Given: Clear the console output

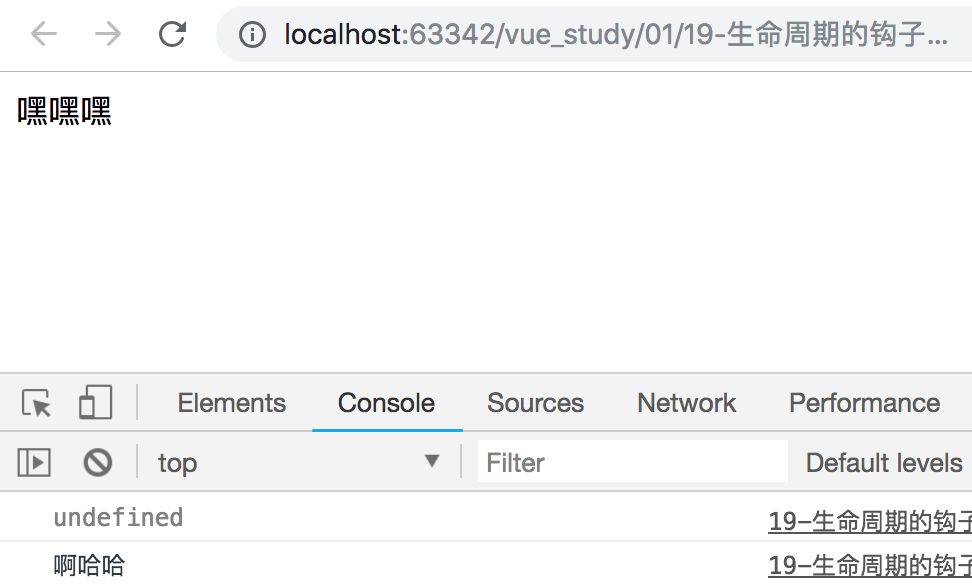Looking at the screenshot, I should [97, 463].
